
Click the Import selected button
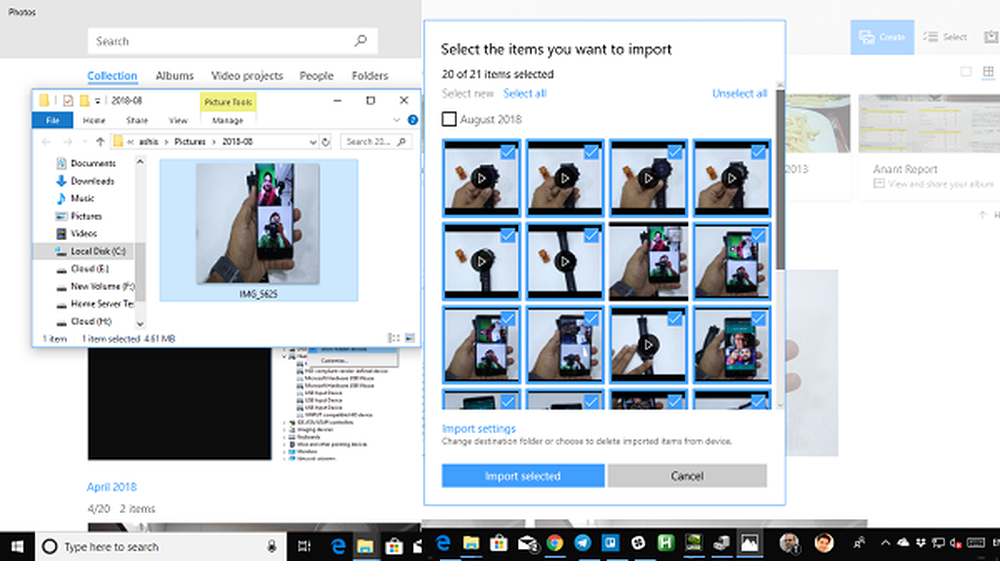(523, 476)
